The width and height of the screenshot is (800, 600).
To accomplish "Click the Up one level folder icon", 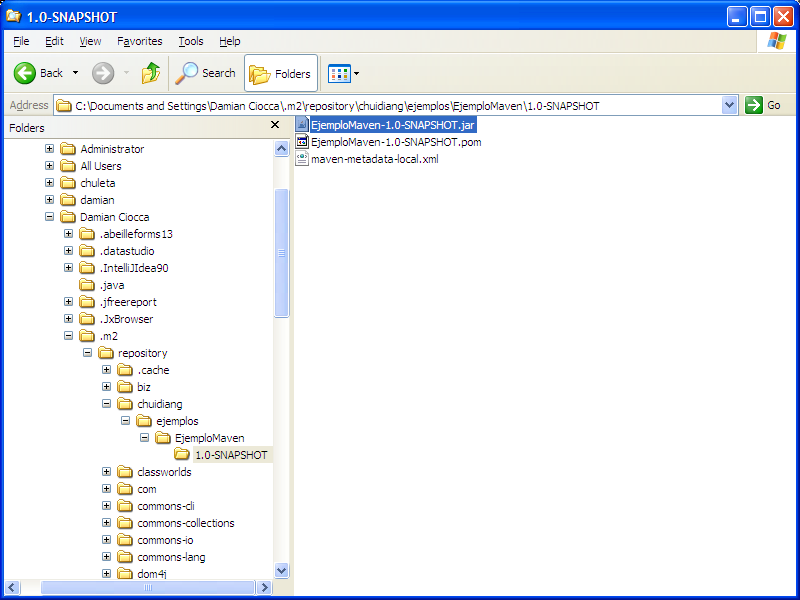I will pyautogui.click(x=151, y=73).
